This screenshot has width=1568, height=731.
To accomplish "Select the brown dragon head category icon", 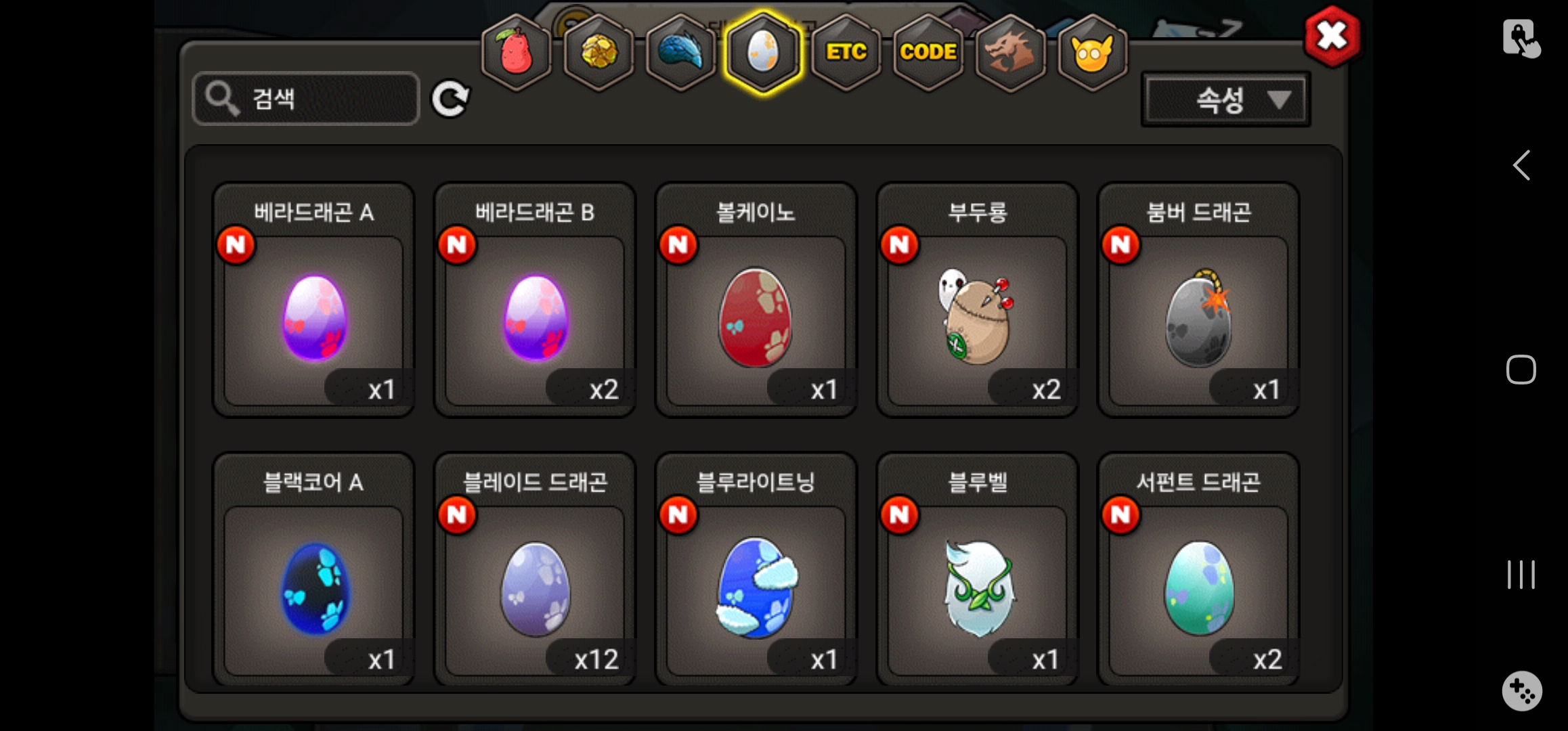I will (1010, 53).
